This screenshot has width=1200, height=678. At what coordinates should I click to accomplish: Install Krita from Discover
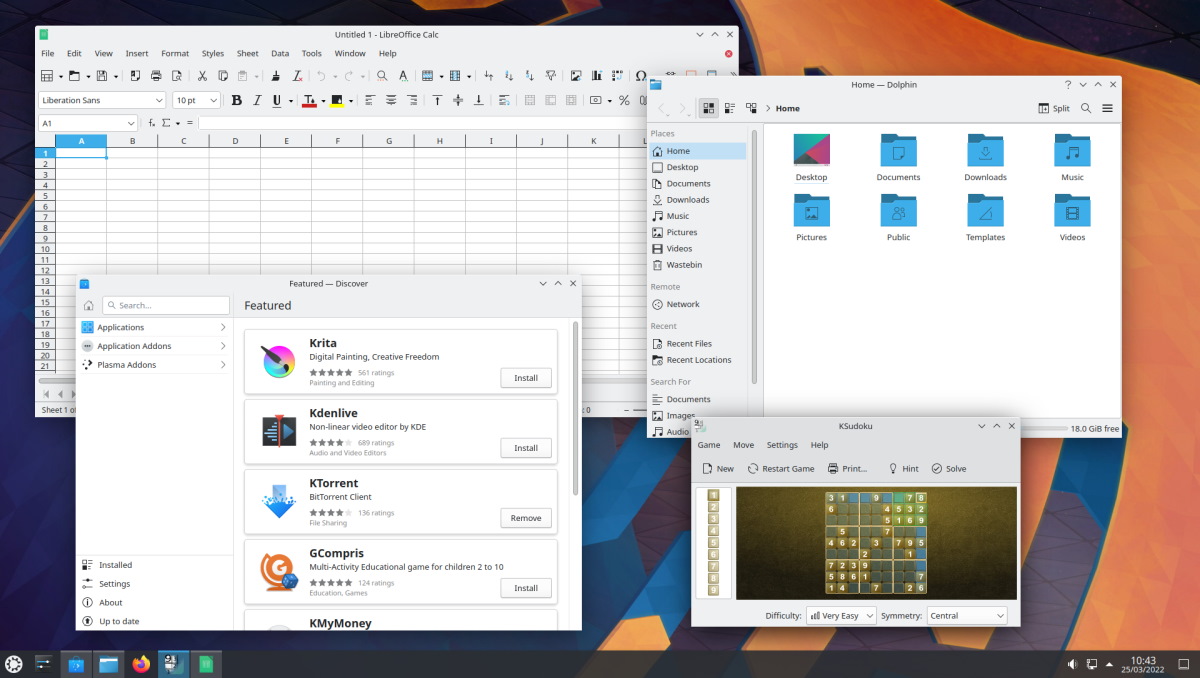click(526, 377)
